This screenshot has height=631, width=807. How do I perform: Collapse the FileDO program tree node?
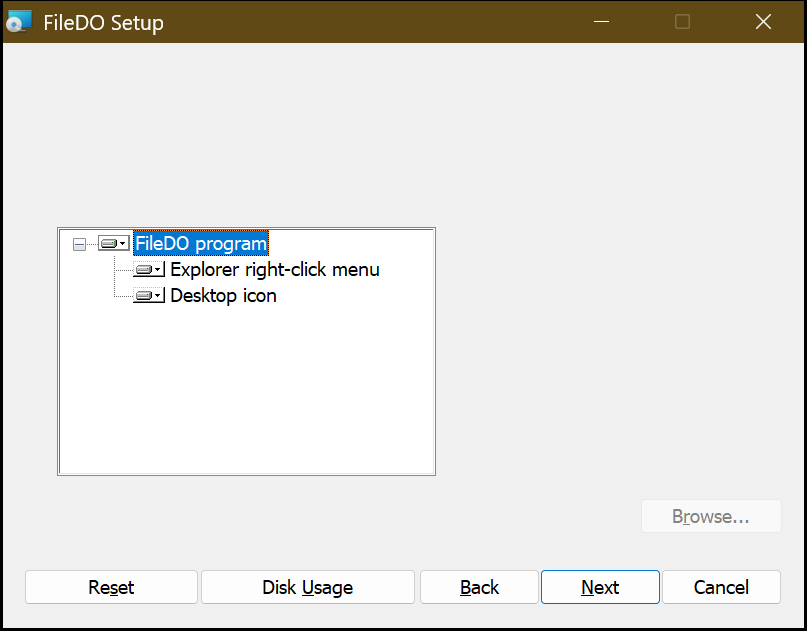(x=79, y=244)
